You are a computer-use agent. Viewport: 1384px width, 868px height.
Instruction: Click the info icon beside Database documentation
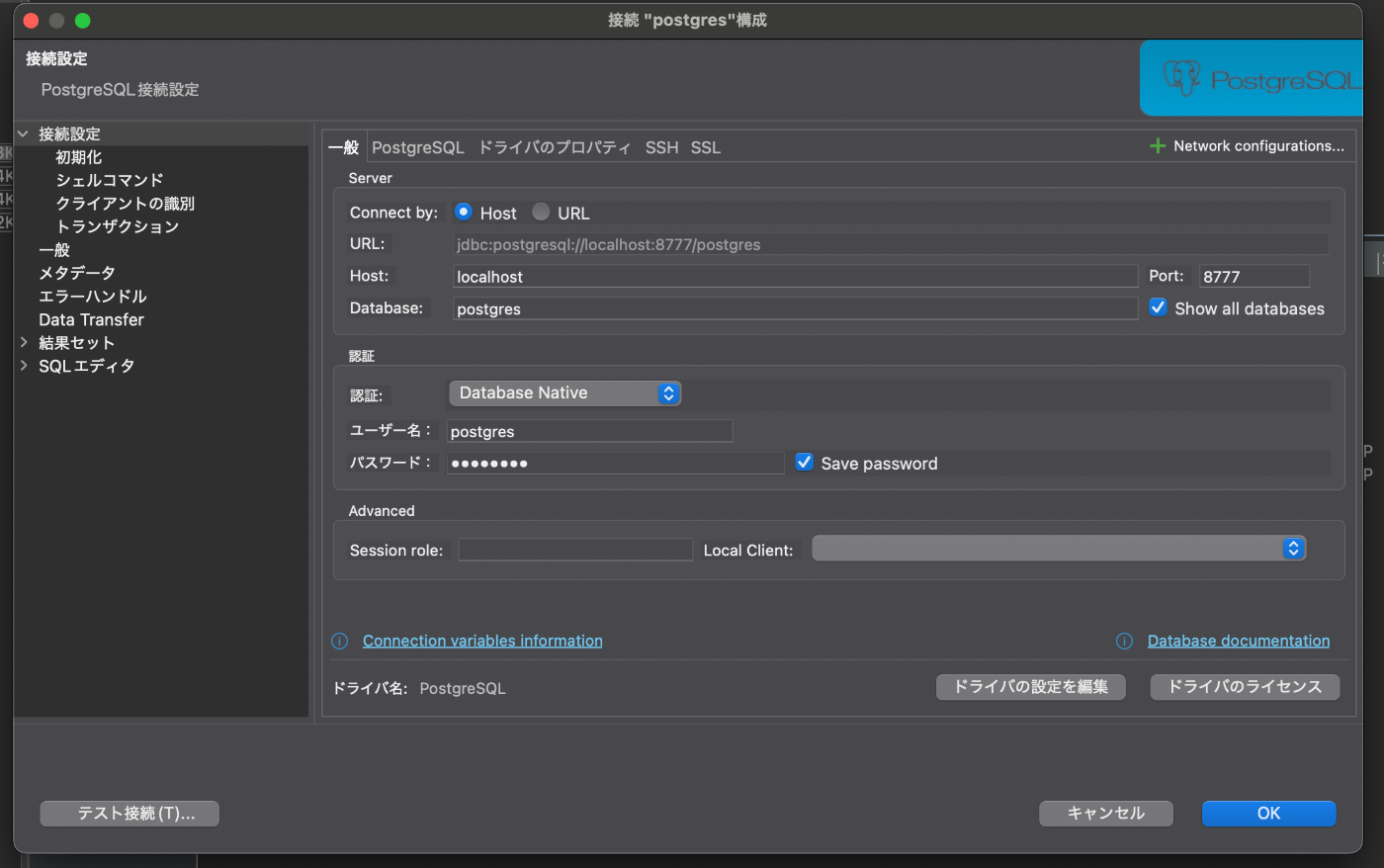[x=1124, y=642]
